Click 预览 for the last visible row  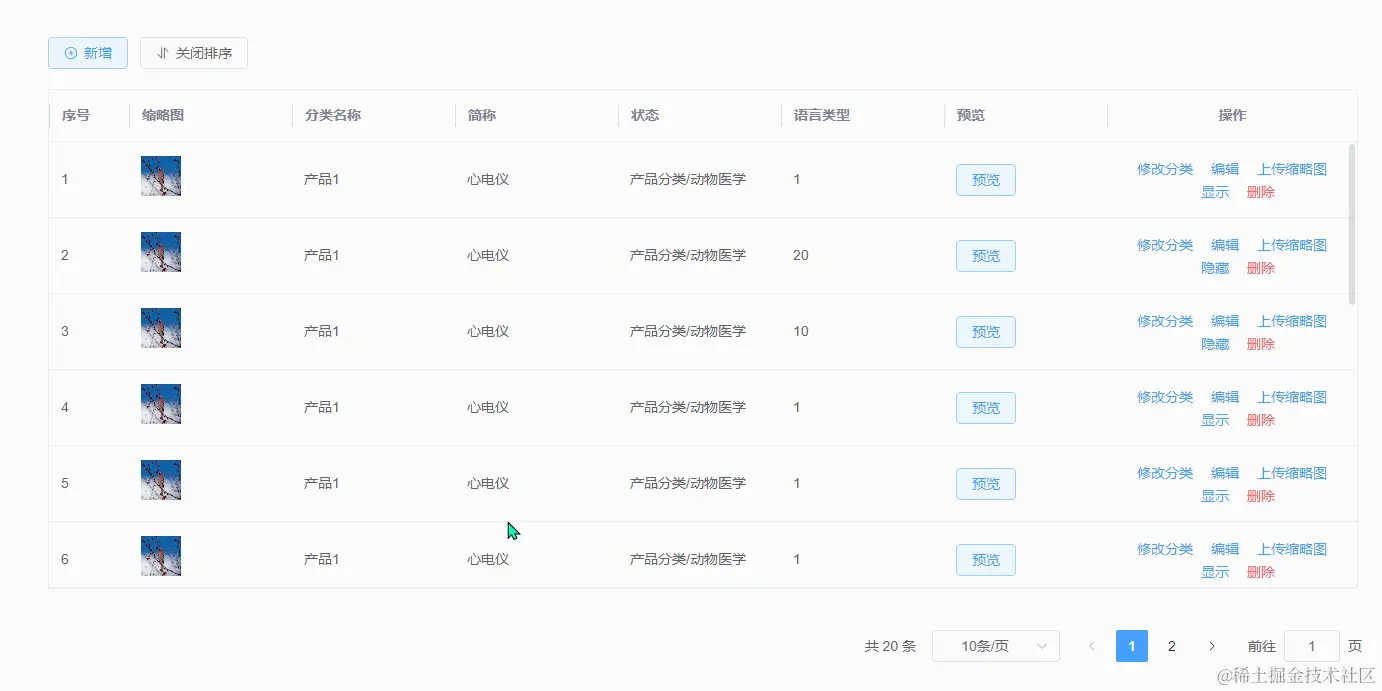pos(985,560)
